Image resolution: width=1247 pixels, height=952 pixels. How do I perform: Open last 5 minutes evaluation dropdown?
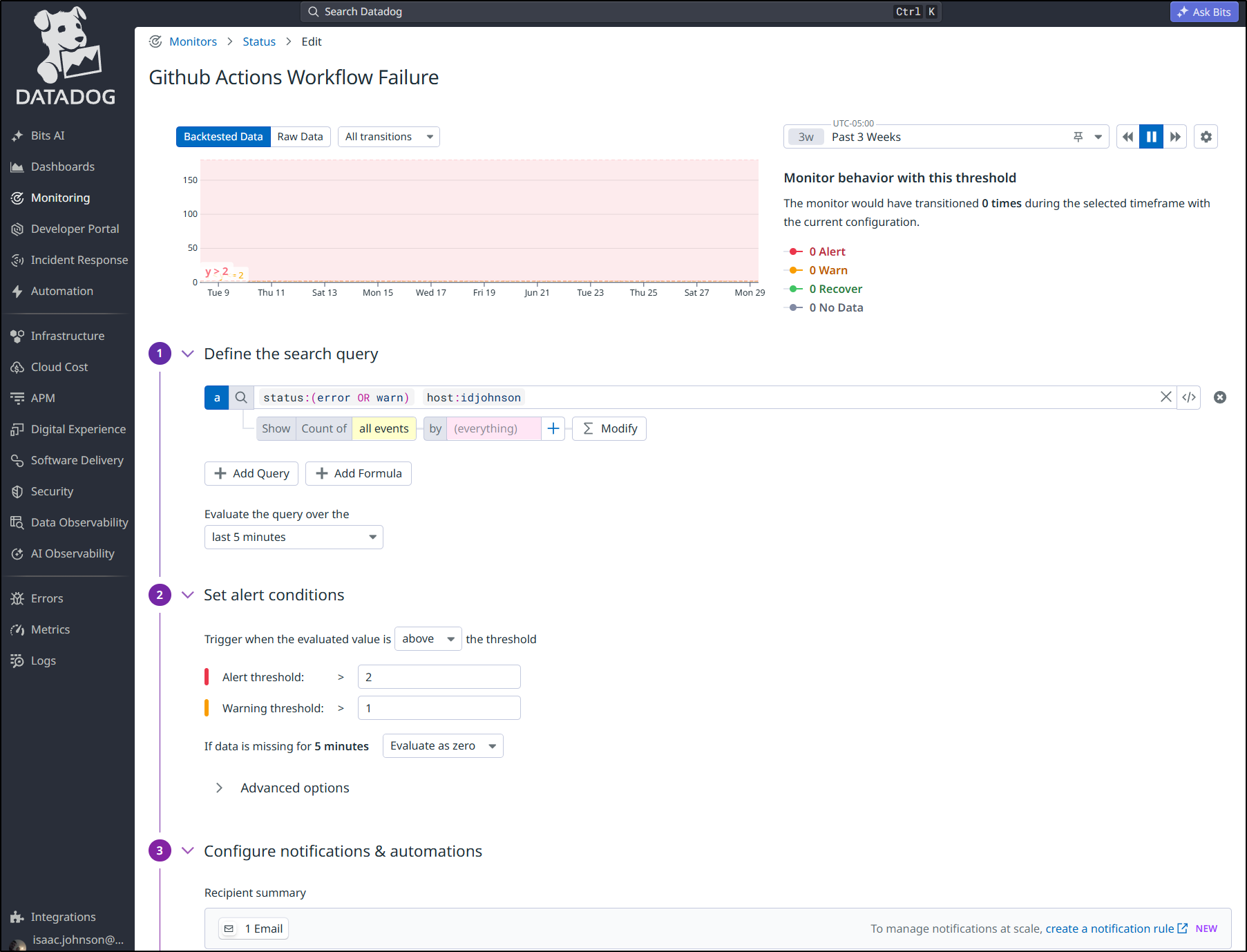coord(294,537)
